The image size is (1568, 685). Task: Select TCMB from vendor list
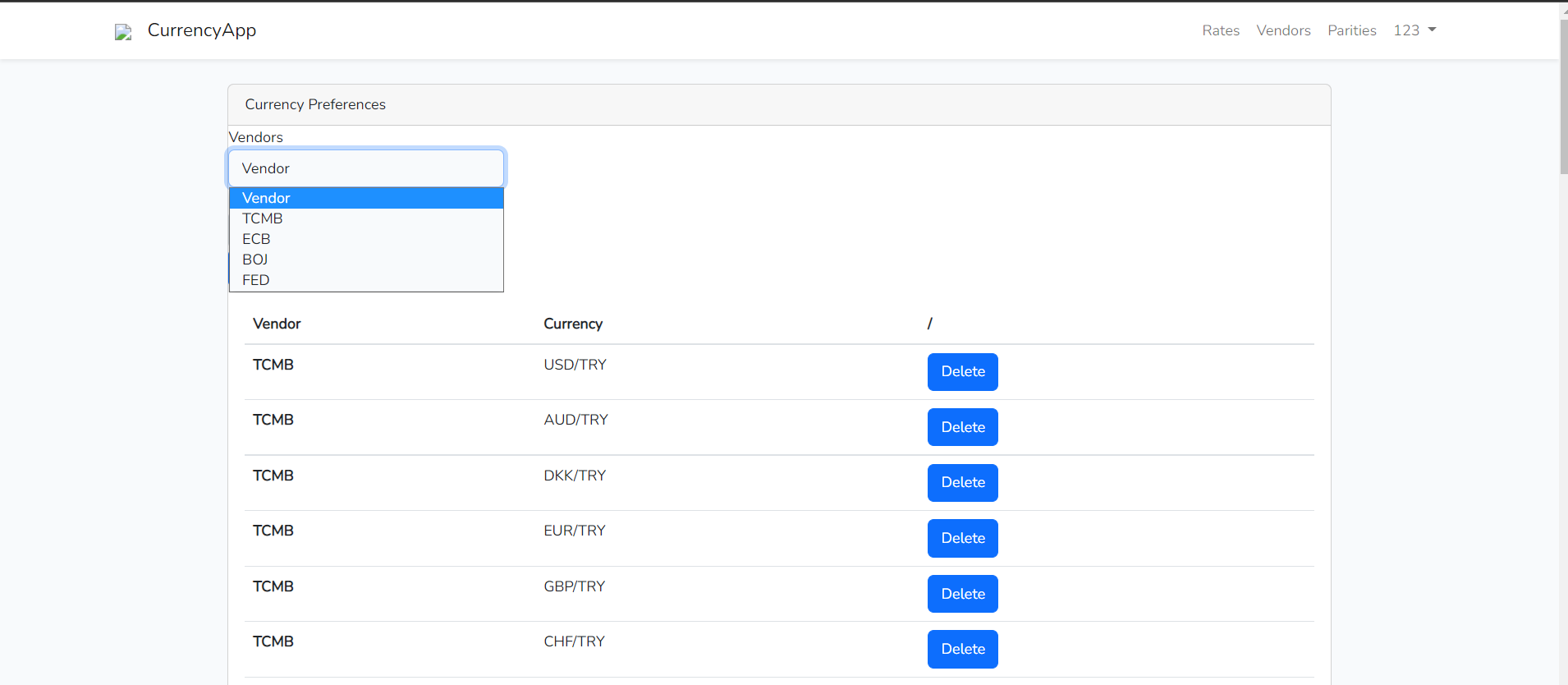pos(366,218)
